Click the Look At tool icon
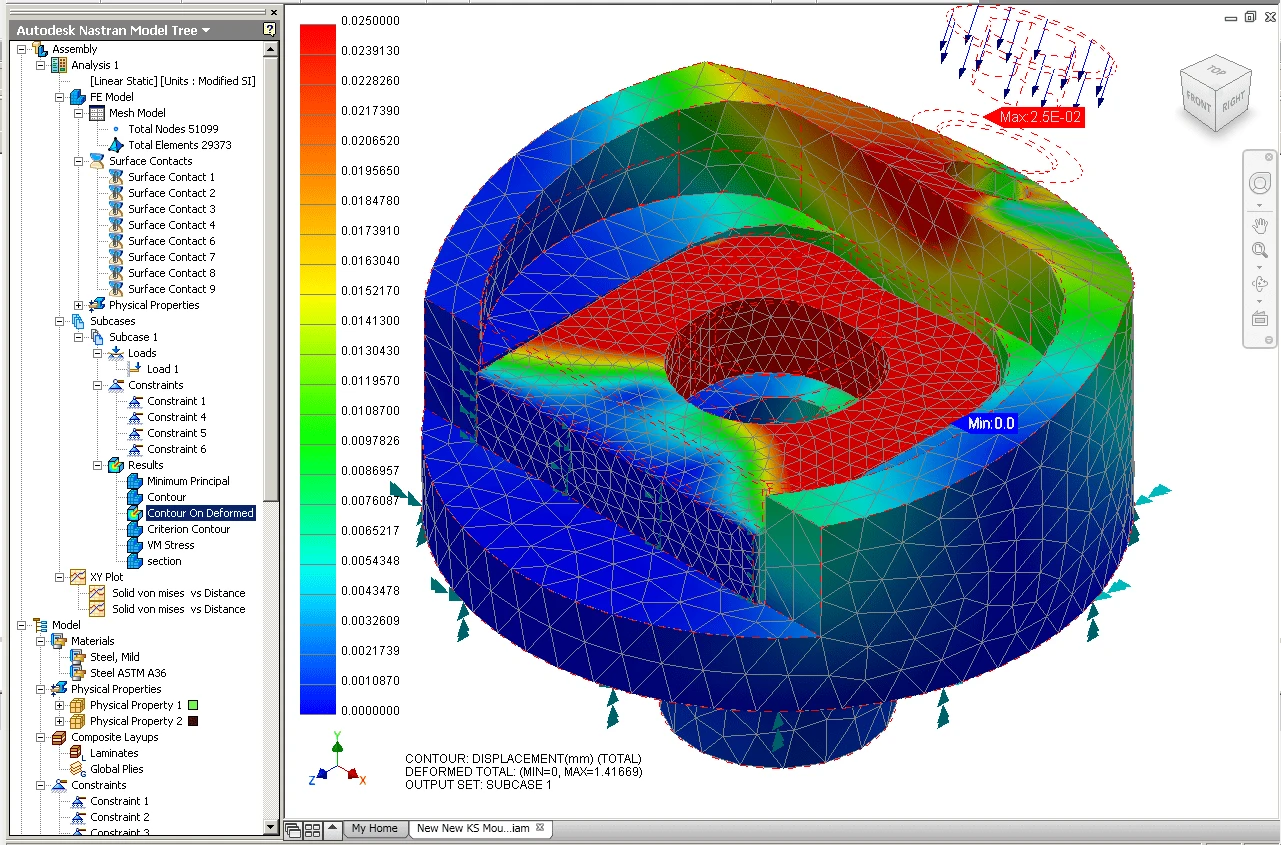This screenshot has width=1281, height=845. pyautogui.click(x=1259, y=318)
